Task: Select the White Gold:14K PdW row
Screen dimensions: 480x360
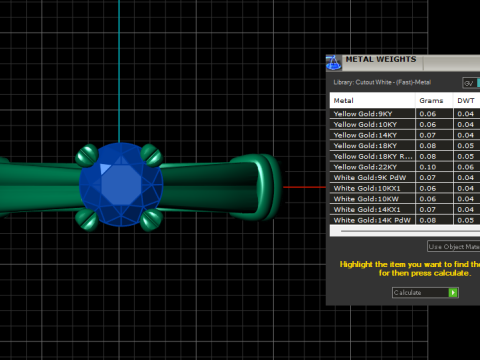Action: point(405,220)
